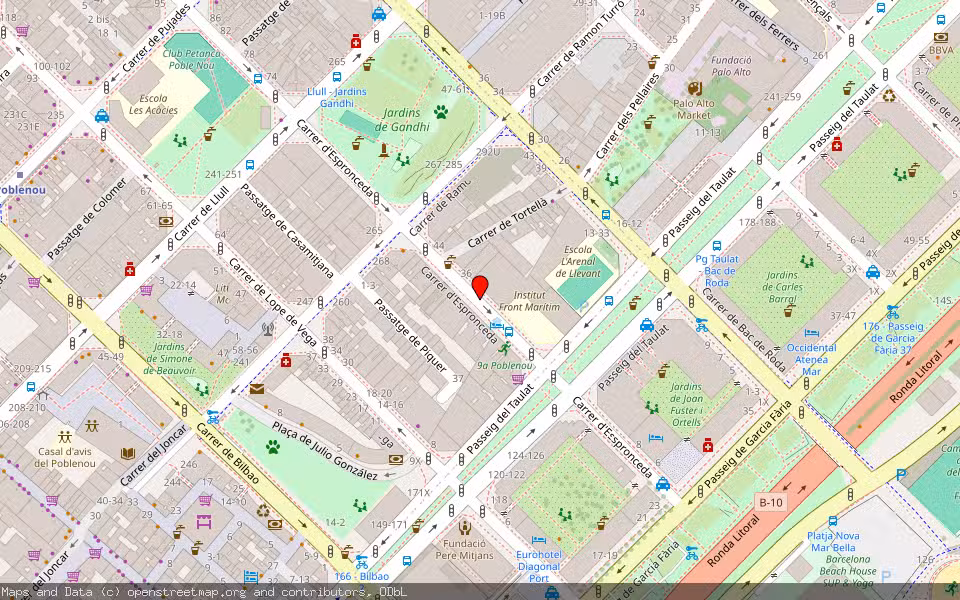Click the Casal d'avis del Poblenou label
960x600 pixels.
point(65,457)
